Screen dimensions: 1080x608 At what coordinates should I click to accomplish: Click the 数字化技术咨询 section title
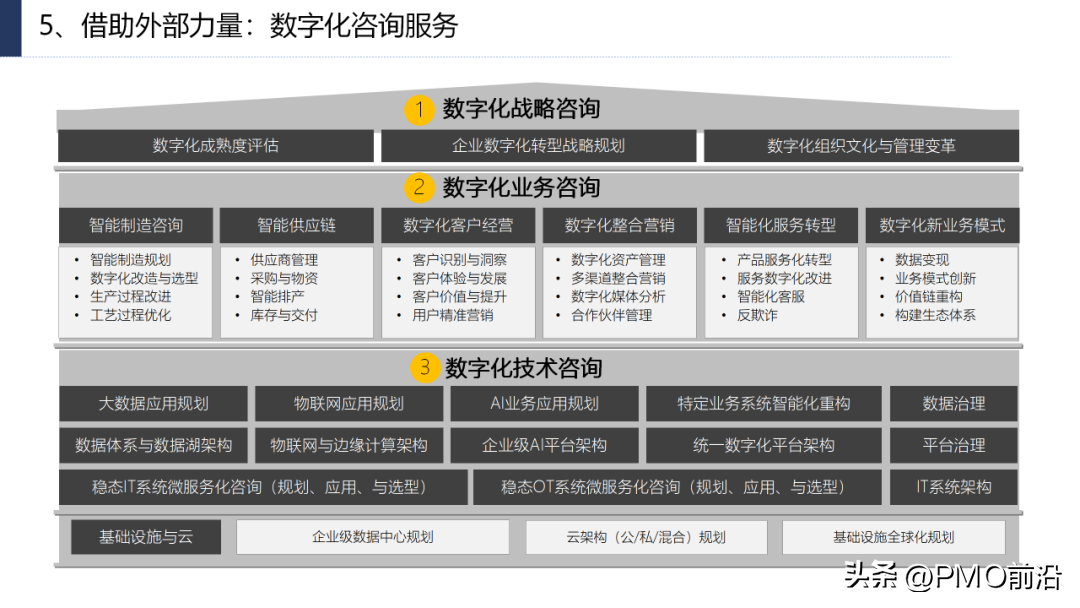523,368
